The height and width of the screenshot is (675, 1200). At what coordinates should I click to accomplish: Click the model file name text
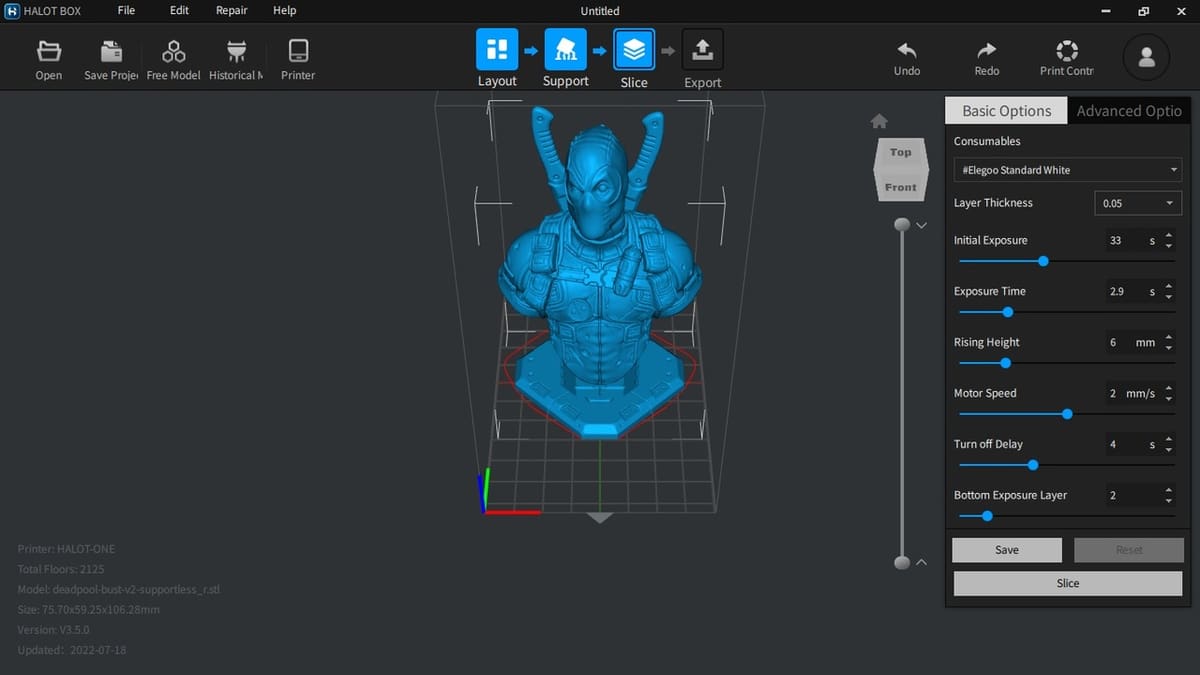(x=119, y=589)
